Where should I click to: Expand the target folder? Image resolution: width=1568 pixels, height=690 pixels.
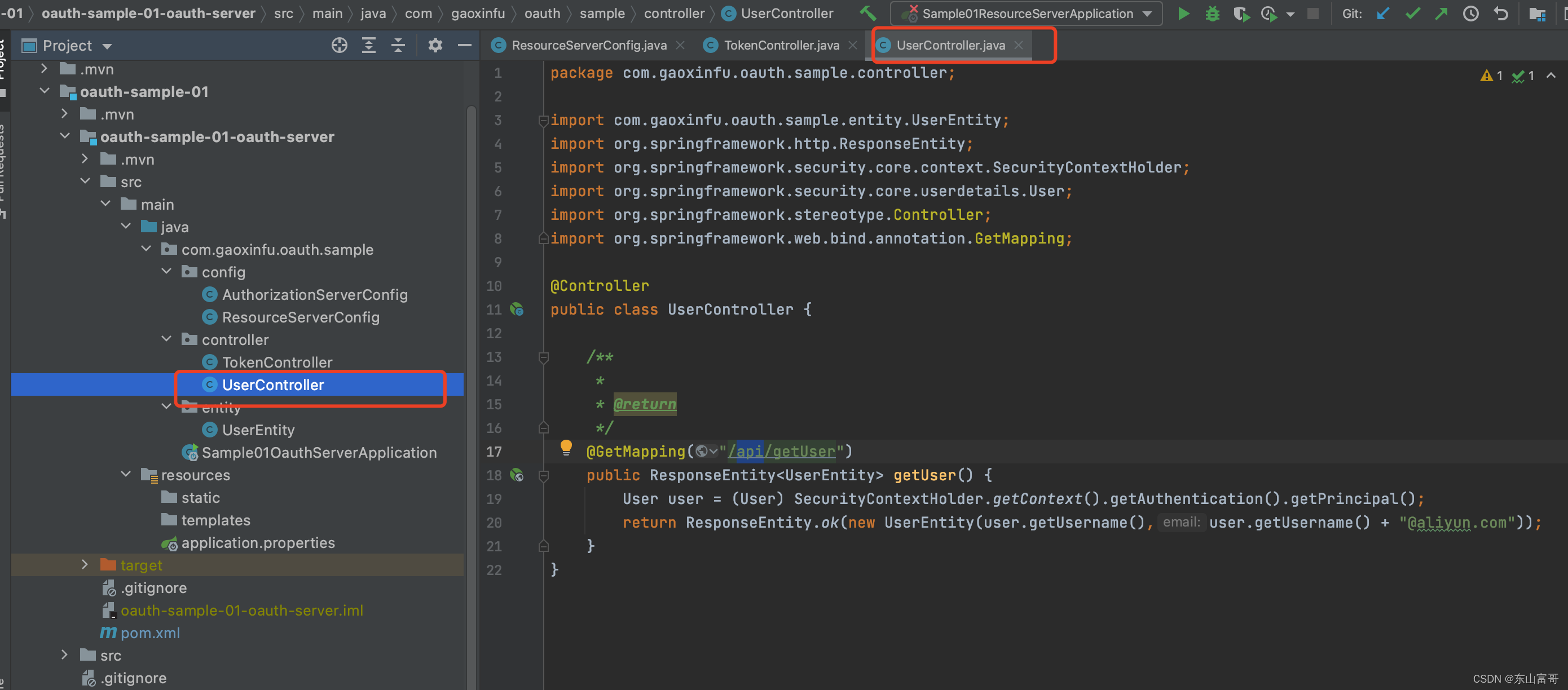coord(85,565)
